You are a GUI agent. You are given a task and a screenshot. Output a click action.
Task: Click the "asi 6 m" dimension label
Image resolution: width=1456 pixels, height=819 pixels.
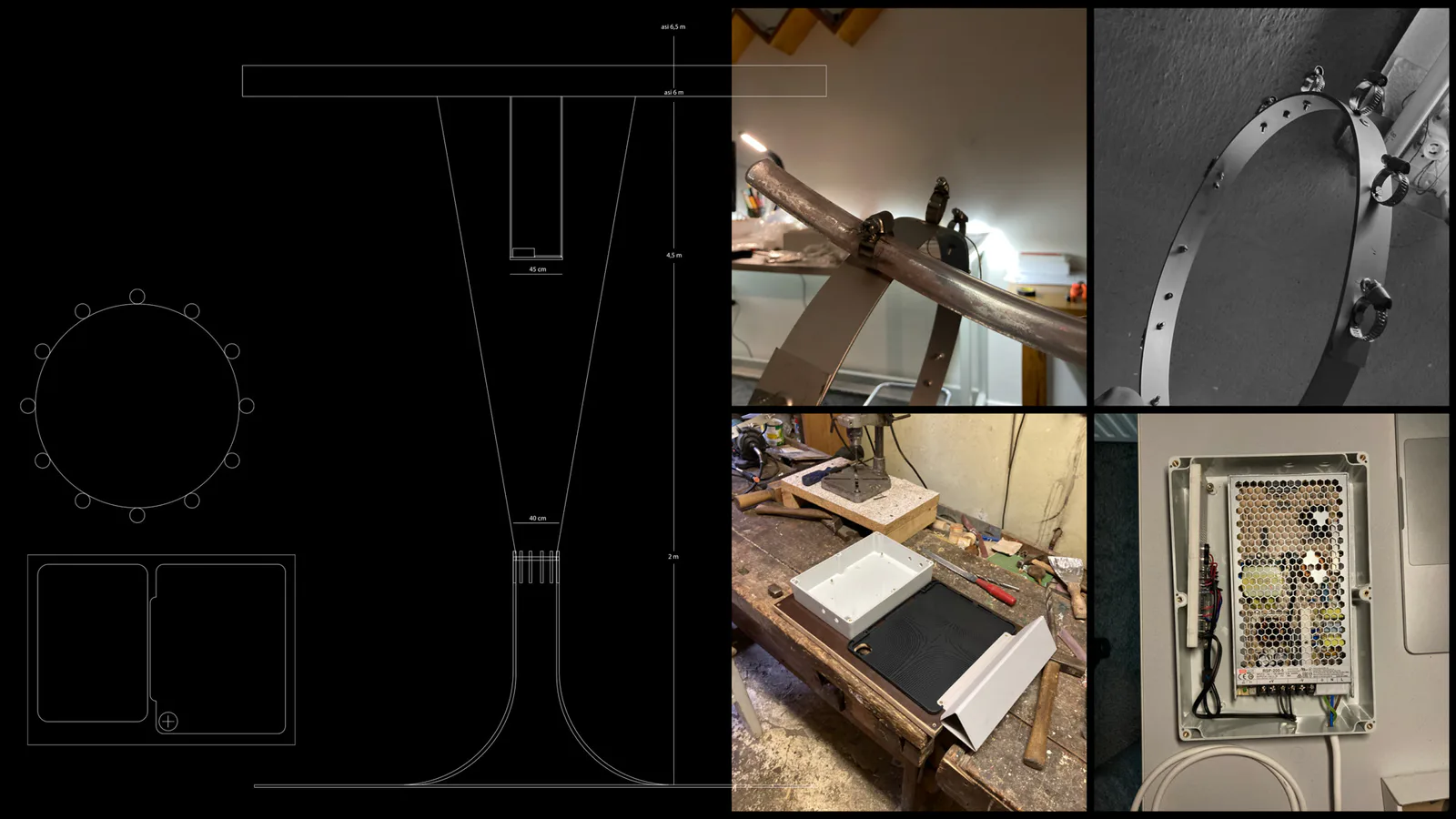(673, 93)
